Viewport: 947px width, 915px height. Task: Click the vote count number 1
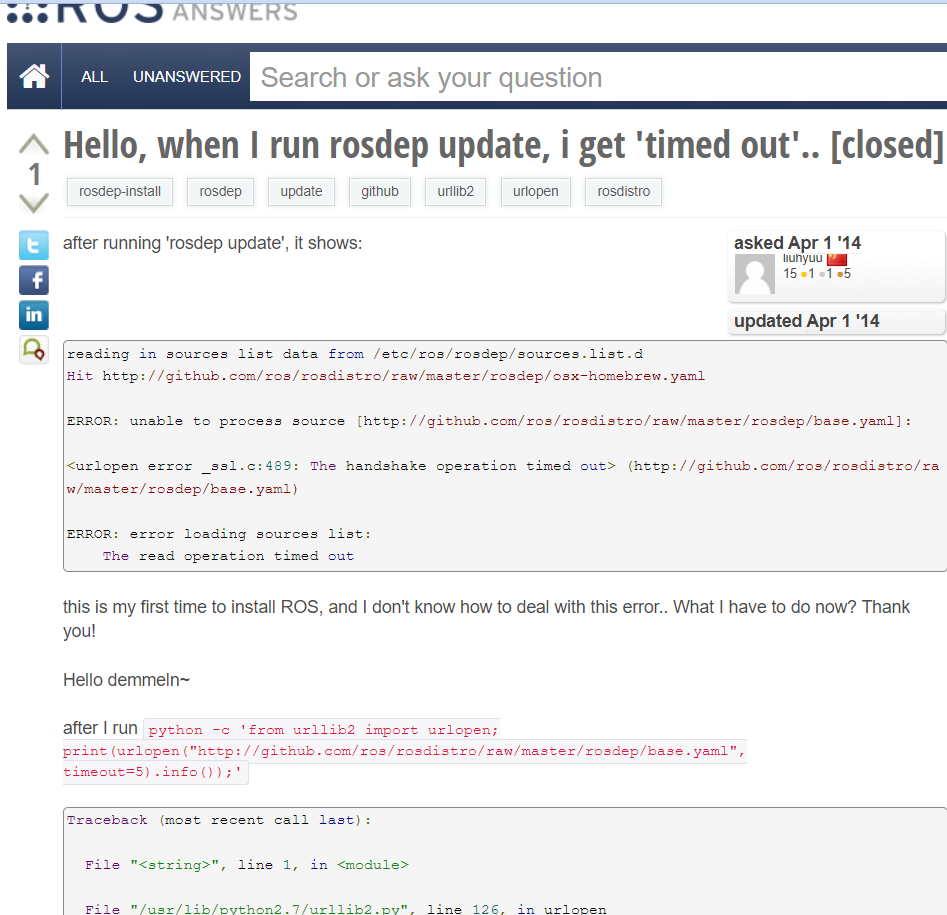point(34,175)
